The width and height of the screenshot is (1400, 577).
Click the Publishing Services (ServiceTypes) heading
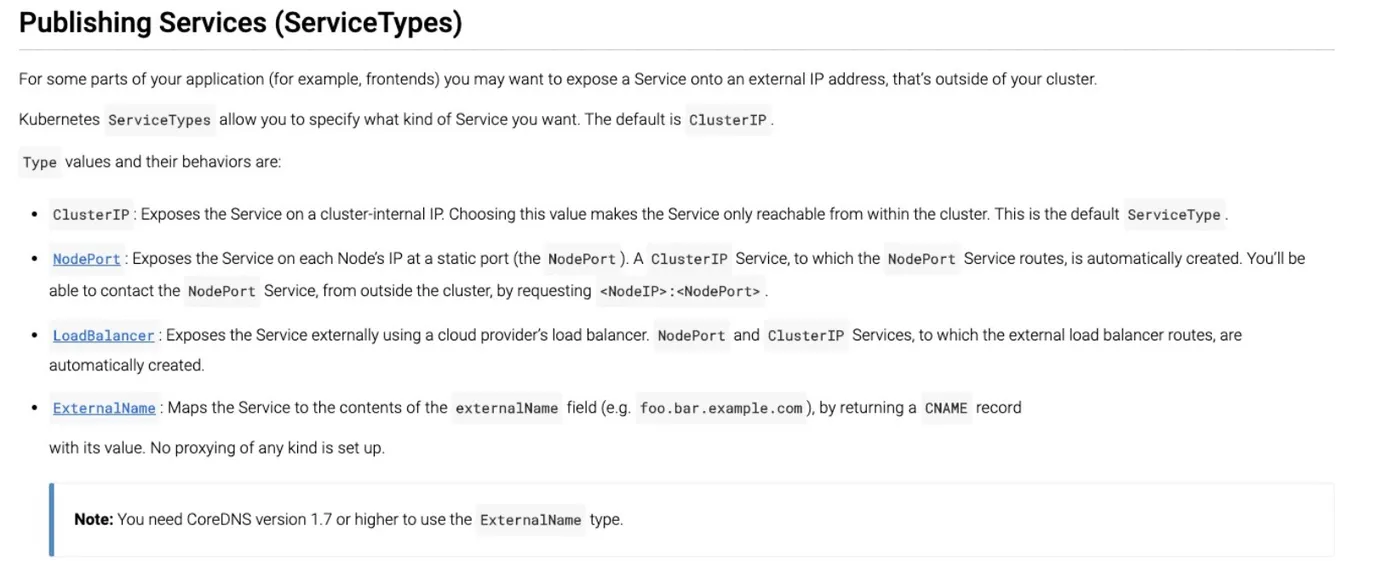pos(240,22)
